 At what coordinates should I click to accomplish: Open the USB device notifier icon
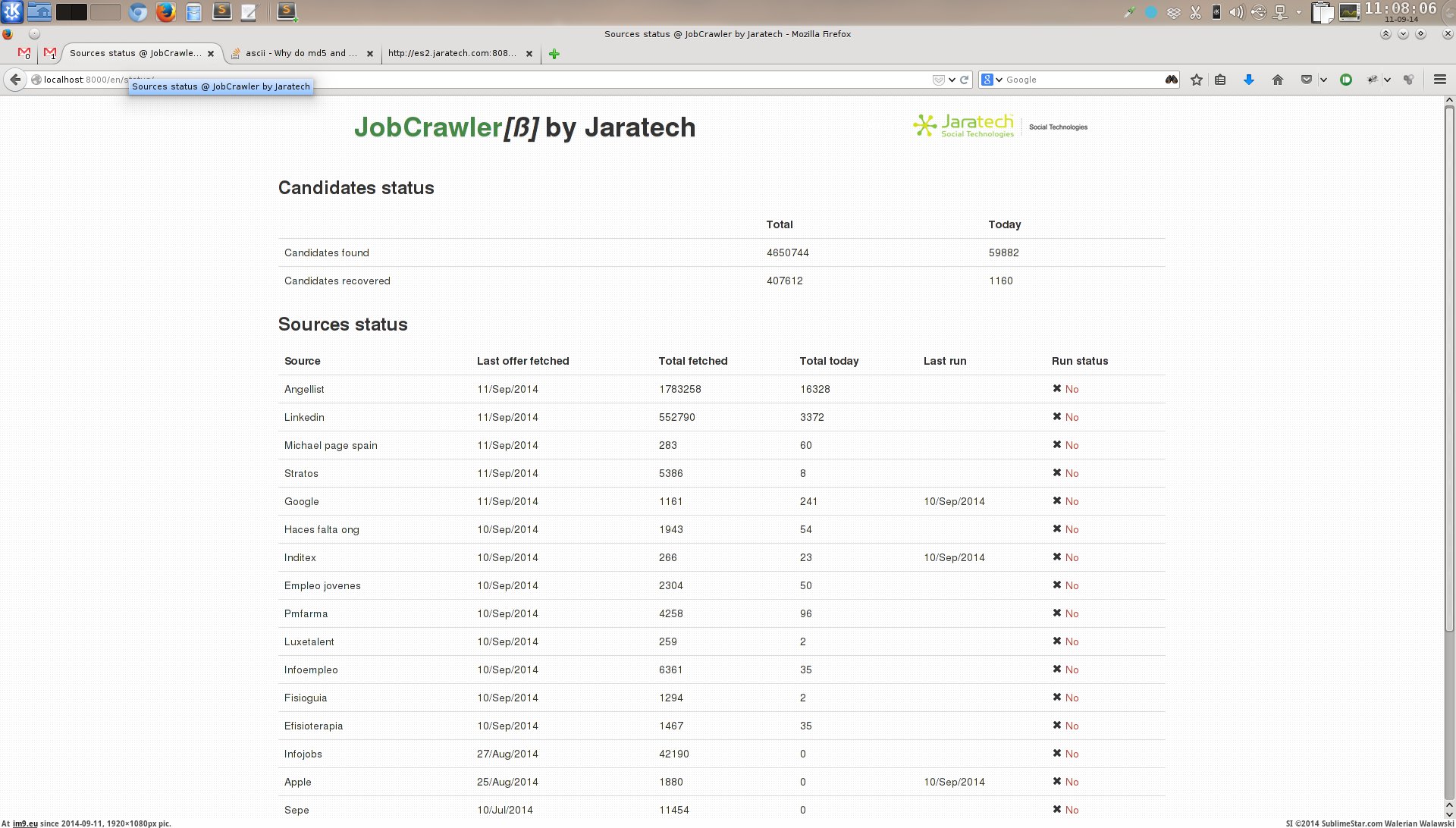point(1258,12)
